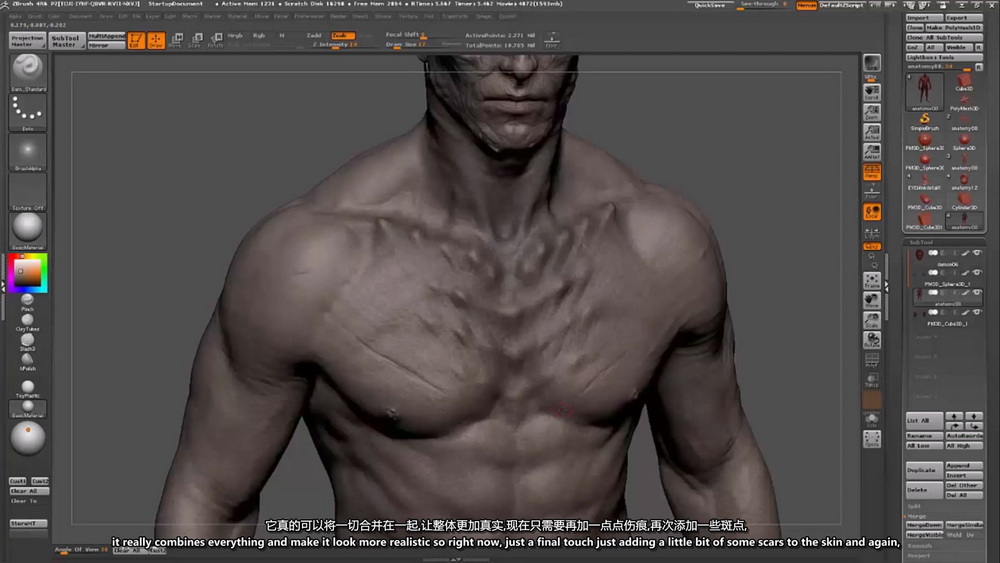Click the MergeDown button
Viewport: 1000px width, 563px height.
pos(924,525)
